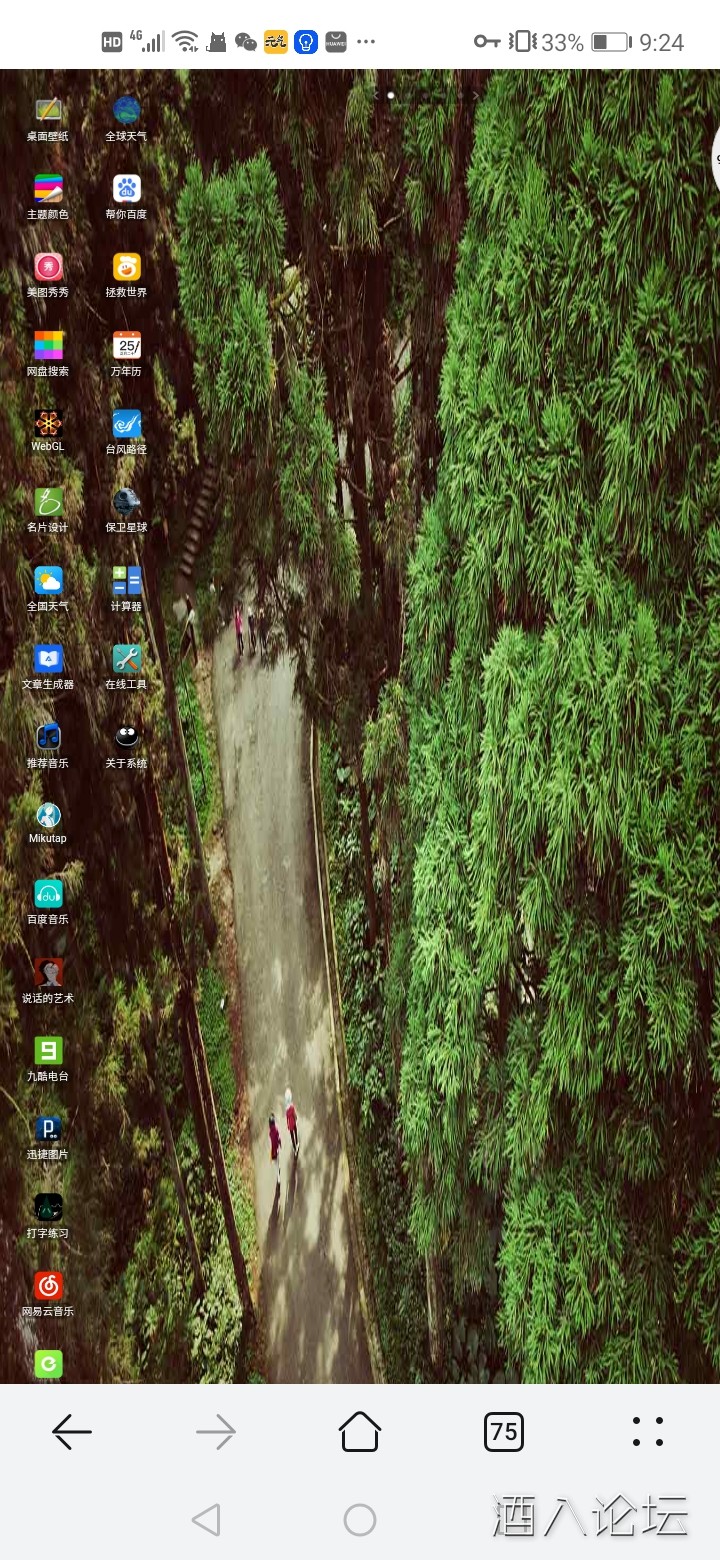Tap the browser forward arrow
The width and height of the screenshot is (720, 1560).
coord(216,1432)
